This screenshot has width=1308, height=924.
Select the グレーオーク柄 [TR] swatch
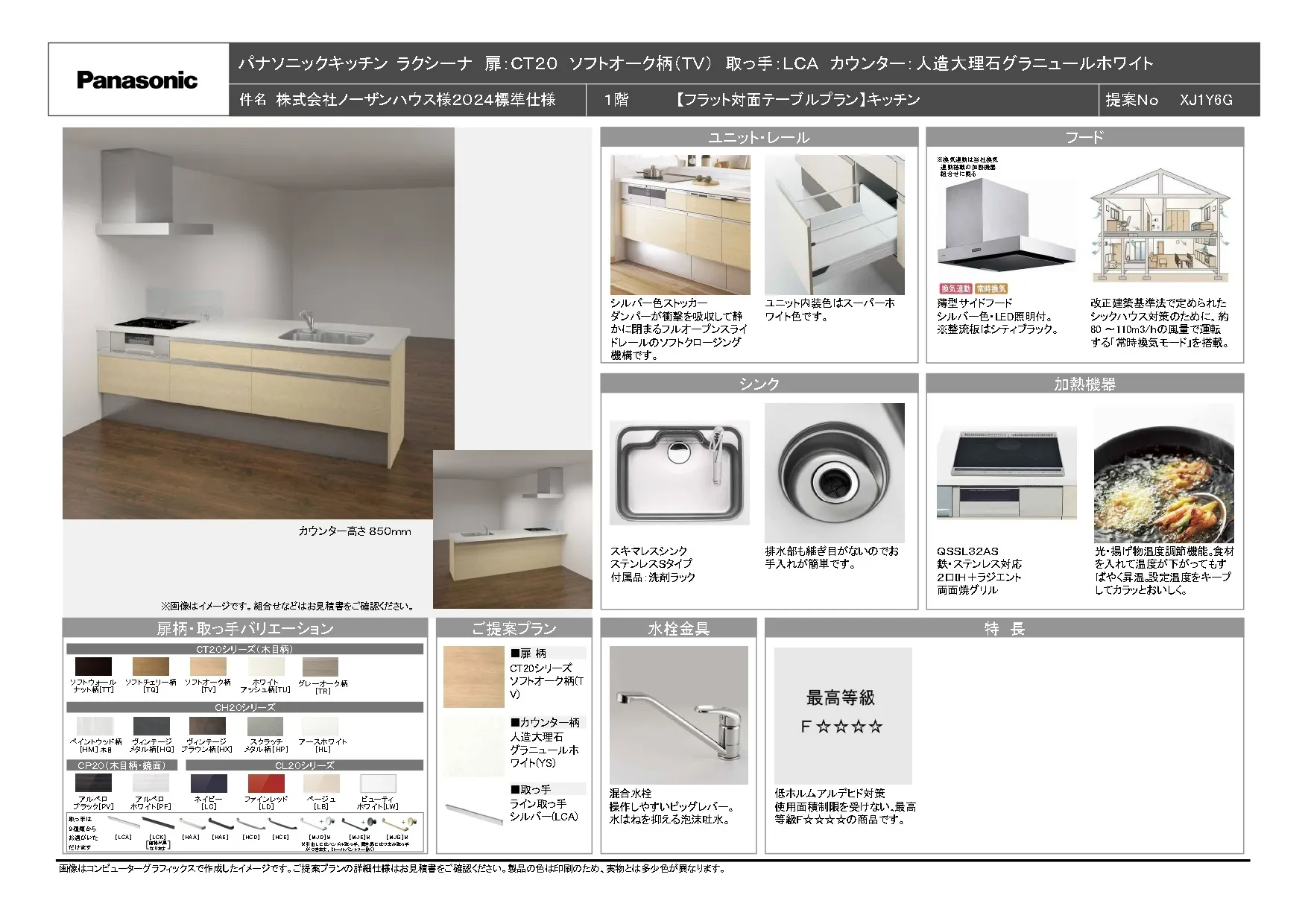320,666
